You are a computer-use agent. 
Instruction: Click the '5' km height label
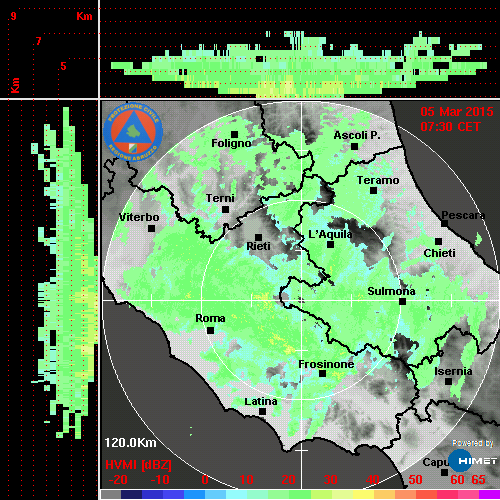coord(63,66)
